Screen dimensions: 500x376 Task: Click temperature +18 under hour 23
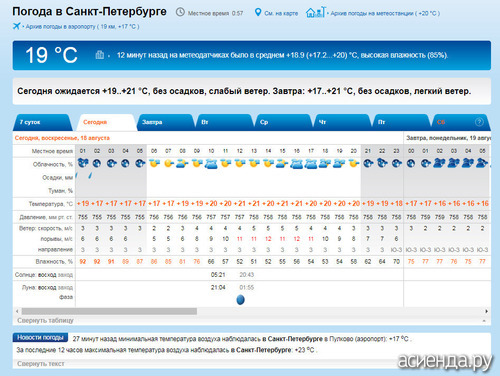click(x=396, y=203)
